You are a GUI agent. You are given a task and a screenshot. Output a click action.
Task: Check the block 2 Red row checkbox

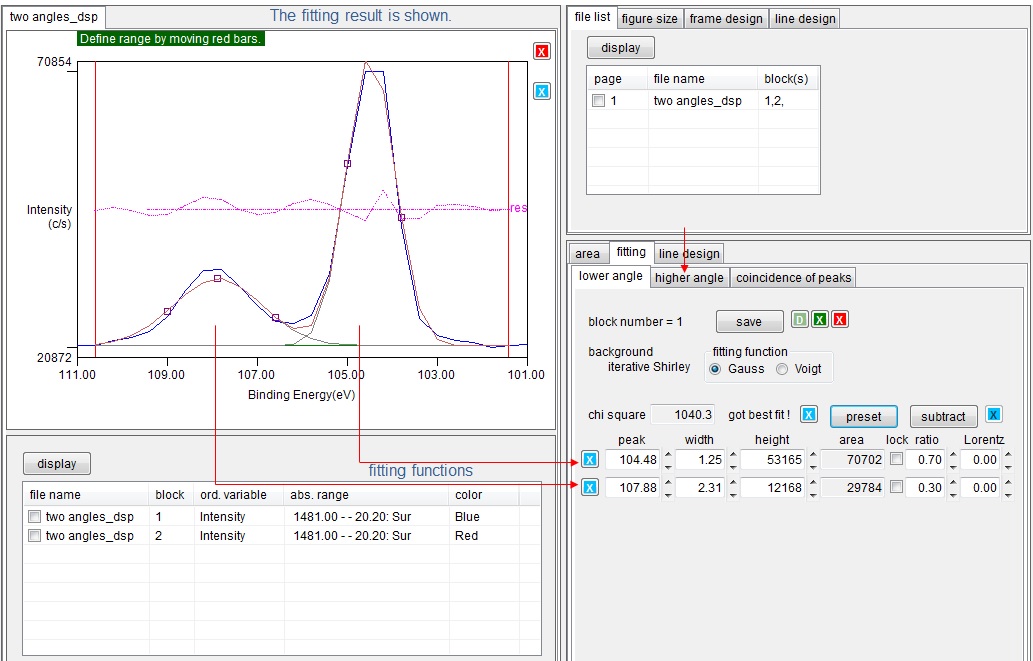(35, 536)
